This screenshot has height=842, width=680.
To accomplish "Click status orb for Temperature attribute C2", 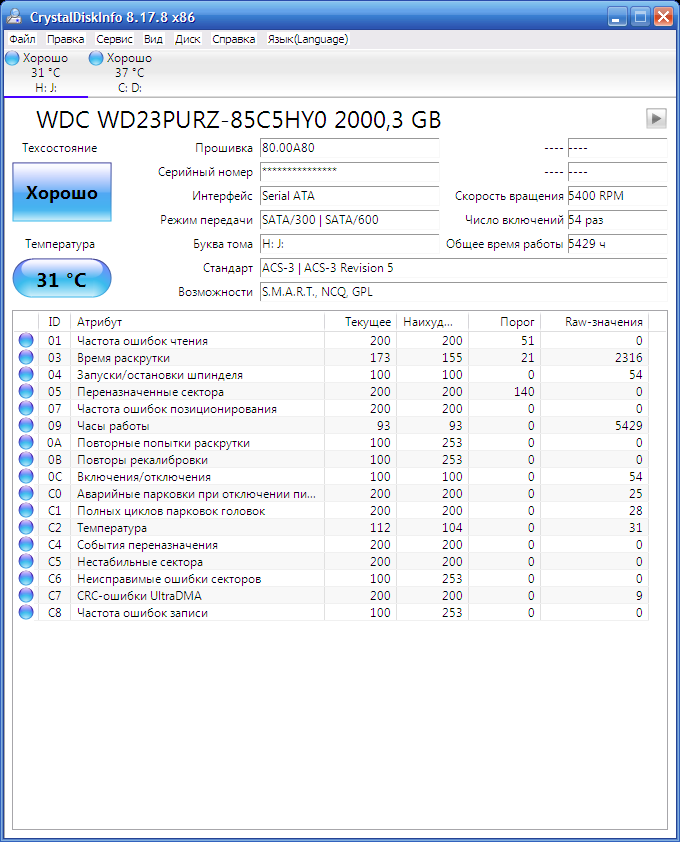I will point(26,528).
